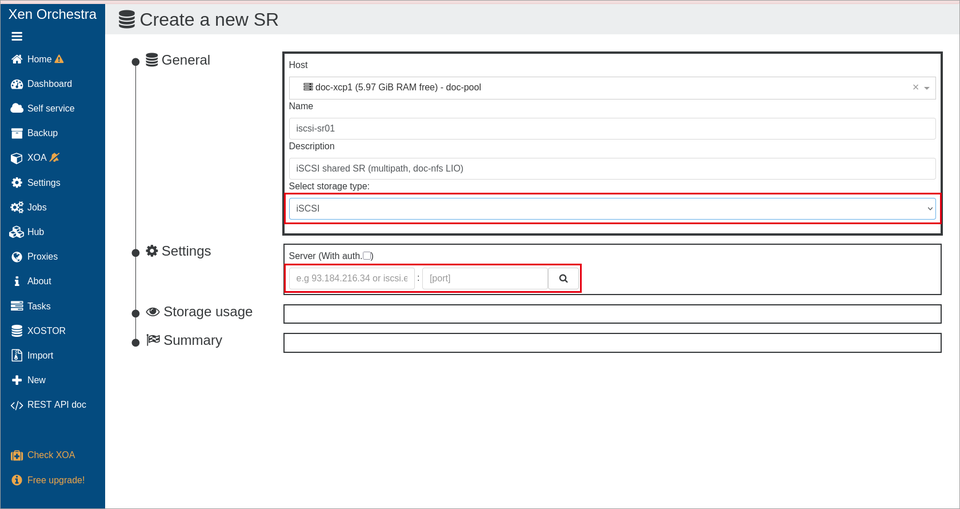Open the Dashboard gauge icon
Screen dimensions: 960x509
pos(17,84)
